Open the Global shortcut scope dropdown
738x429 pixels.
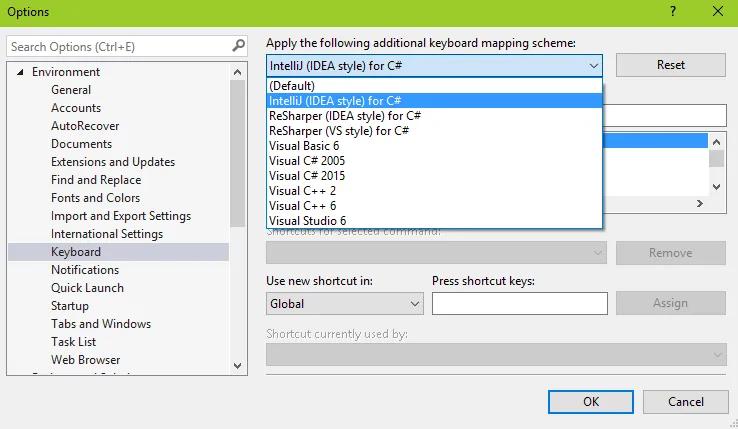coord(345,304)
